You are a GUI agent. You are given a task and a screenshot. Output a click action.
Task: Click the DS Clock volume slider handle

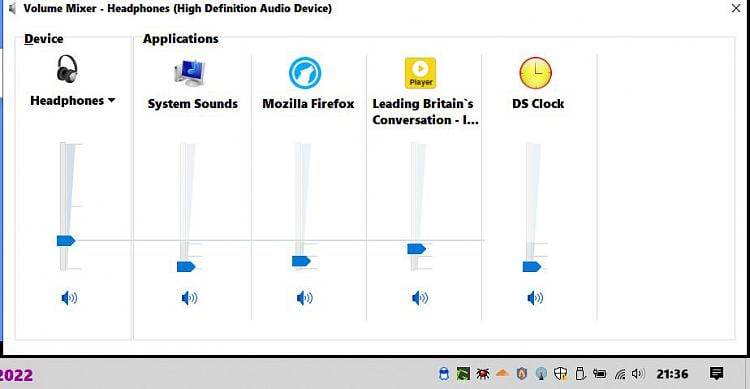(x=532, y=267)
